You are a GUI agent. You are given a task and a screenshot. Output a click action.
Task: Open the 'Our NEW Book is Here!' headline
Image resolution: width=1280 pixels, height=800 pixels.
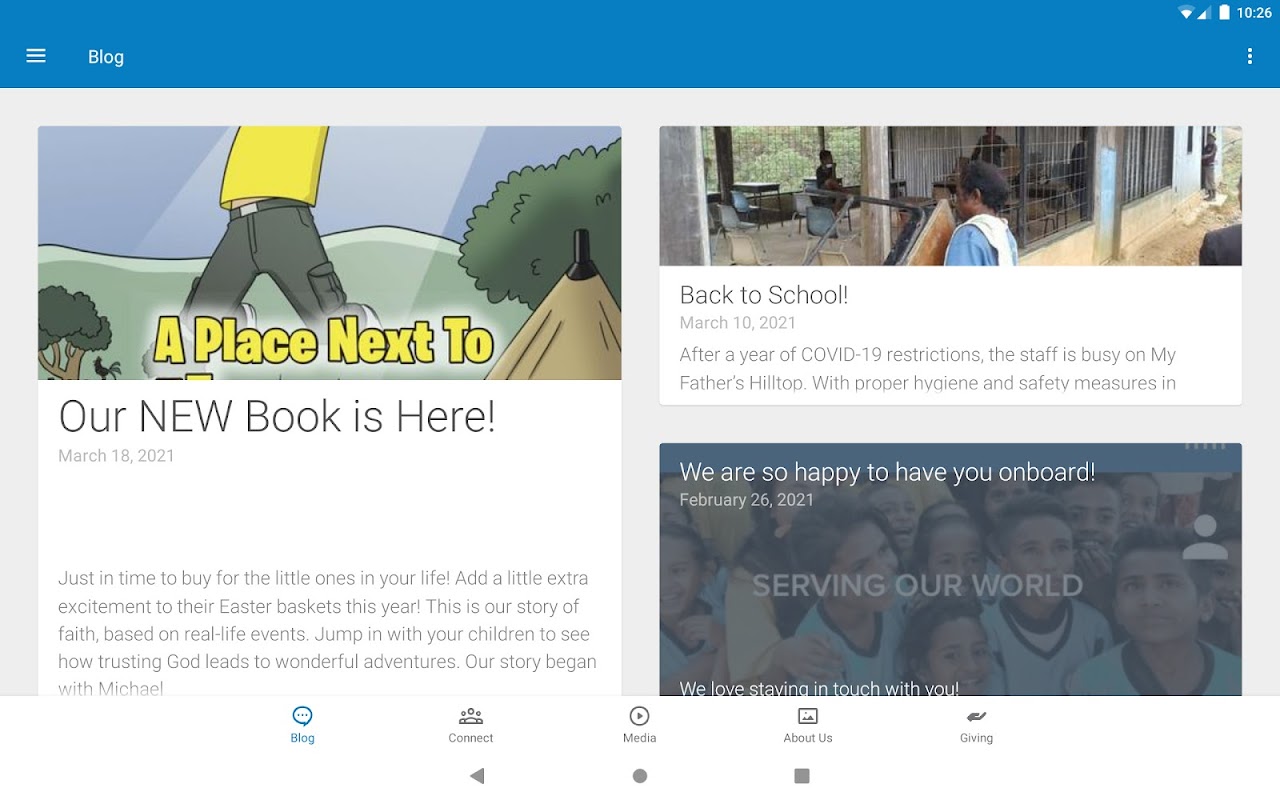[277, 416]
